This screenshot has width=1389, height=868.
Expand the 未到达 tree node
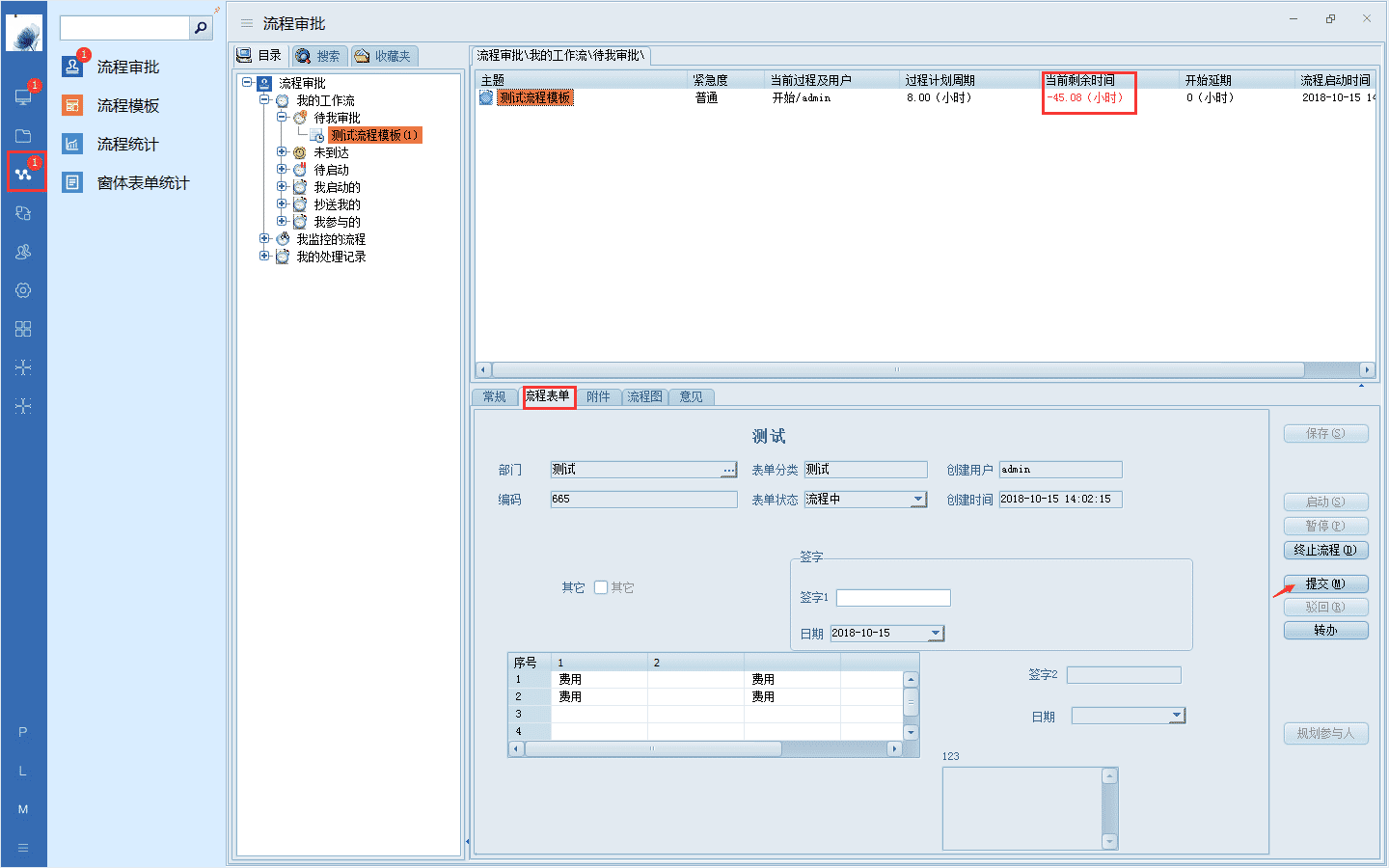pyautogui.click(x=282, y=152)
